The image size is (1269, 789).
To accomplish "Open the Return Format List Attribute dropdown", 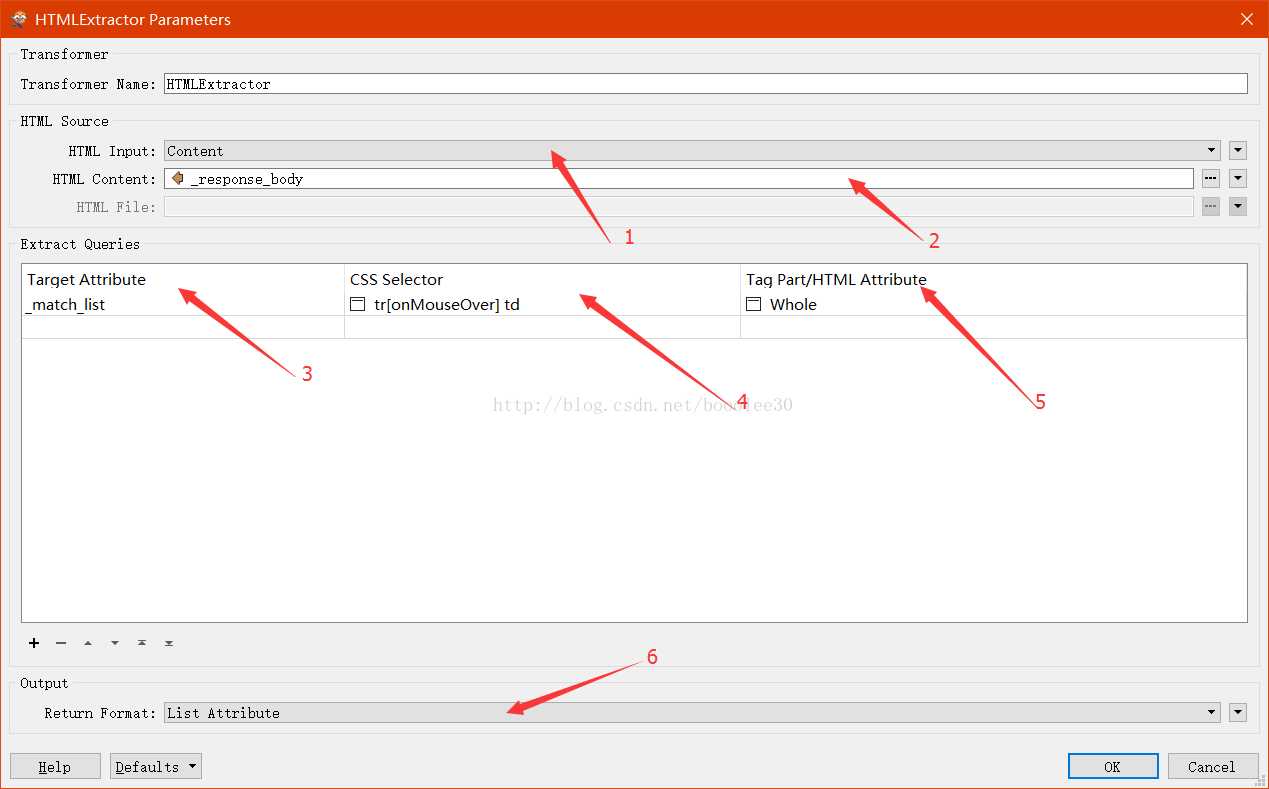I will (692, 712).
